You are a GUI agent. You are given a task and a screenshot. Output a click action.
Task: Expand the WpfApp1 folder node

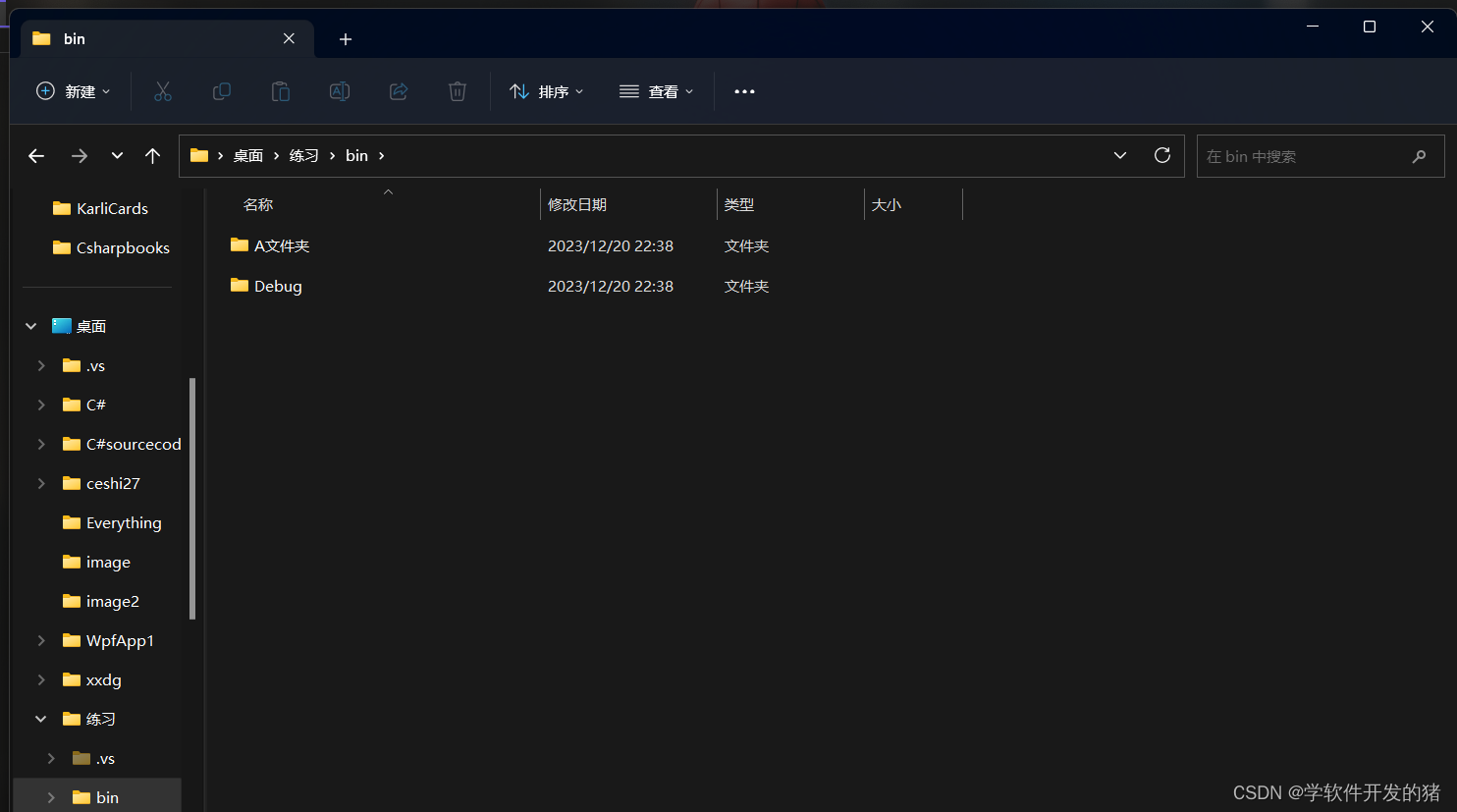pyautogui.click(x=41, y=640)
